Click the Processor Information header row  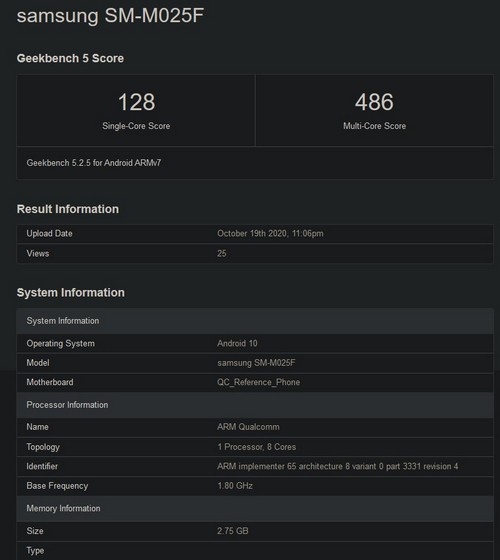coord(255,405)
